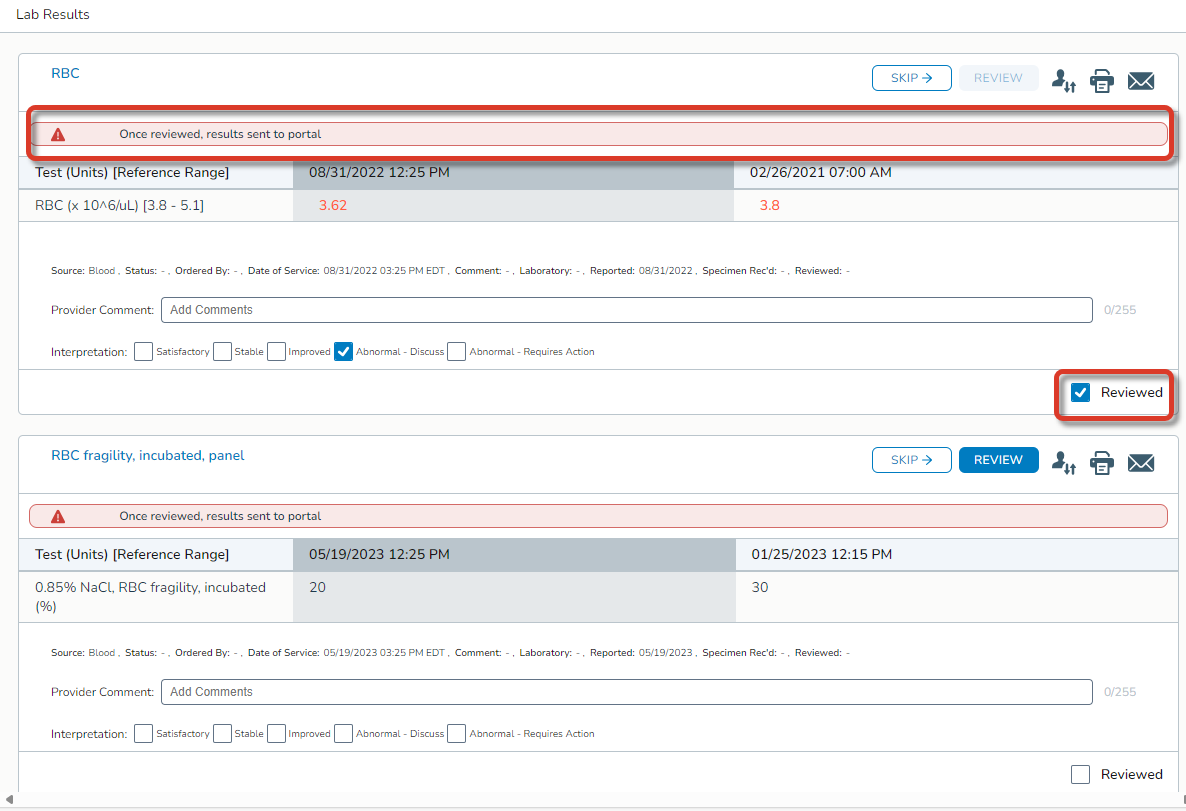Screen dimensions: 1186x811
Task: Click warning icon in RBC fragility alert banner
Action: [58, 516]
